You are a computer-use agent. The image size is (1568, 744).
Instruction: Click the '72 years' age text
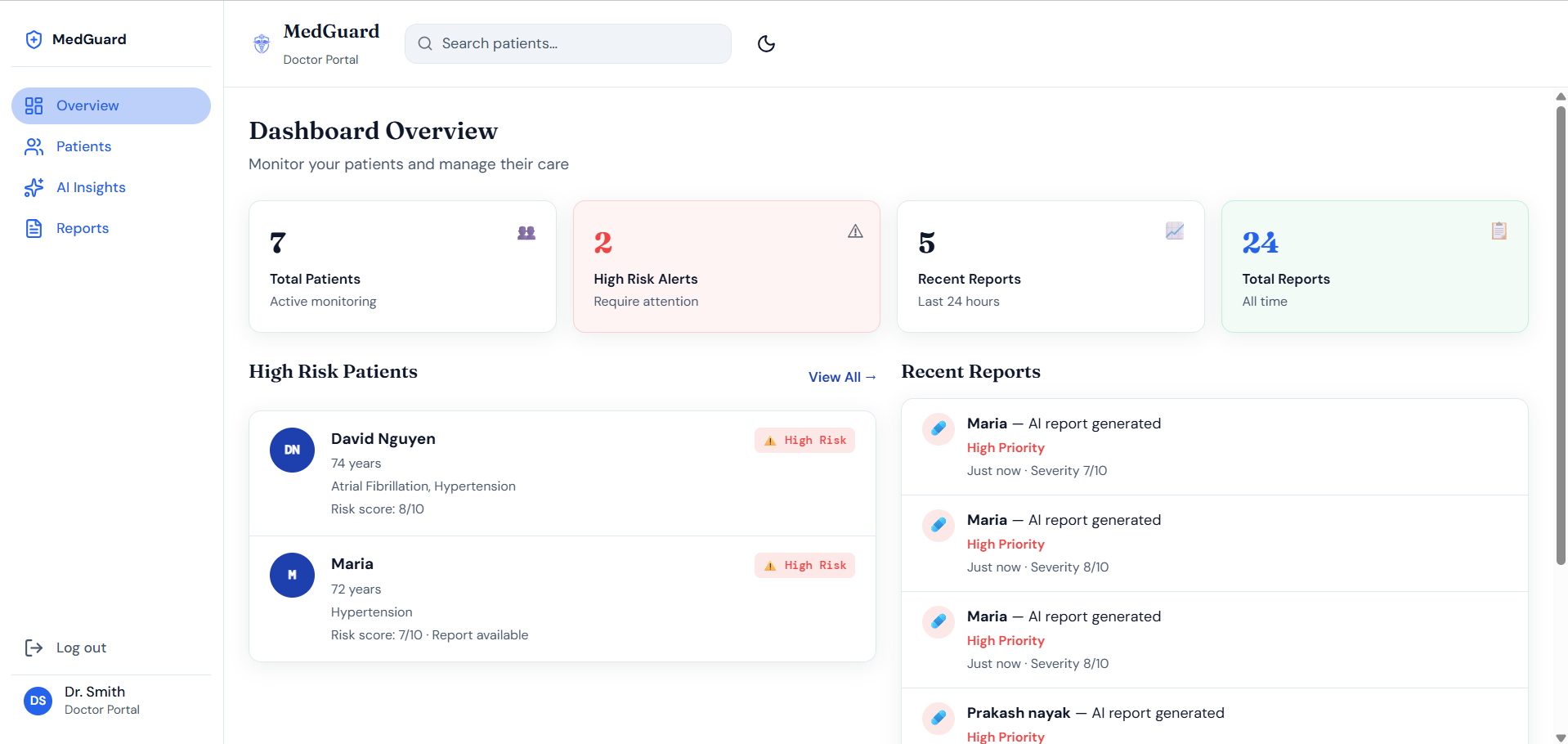pos(356,589)
